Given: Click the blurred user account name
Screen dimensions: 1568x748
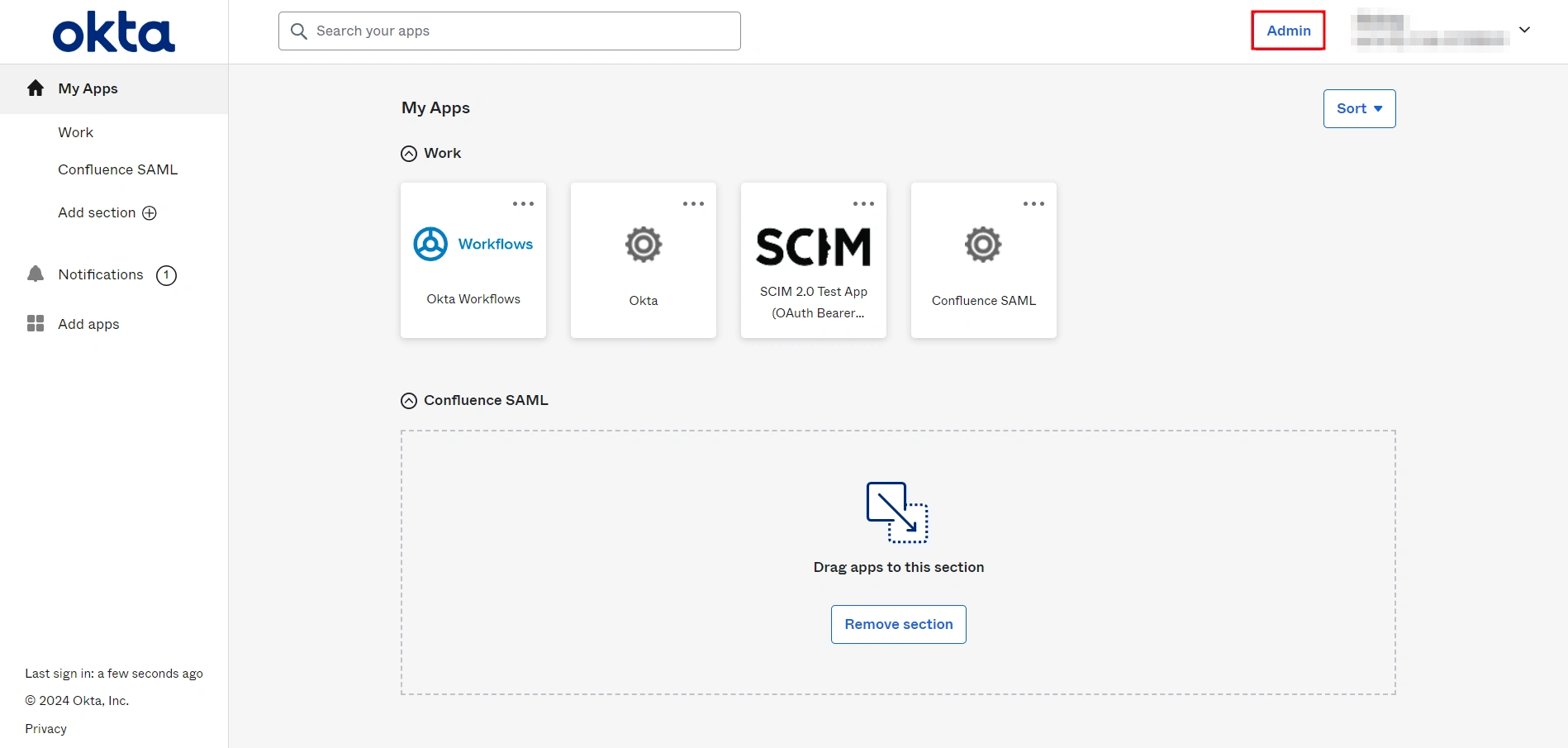Looking at the screenshot, I should pyautogui.click(x=1430, y=31).
